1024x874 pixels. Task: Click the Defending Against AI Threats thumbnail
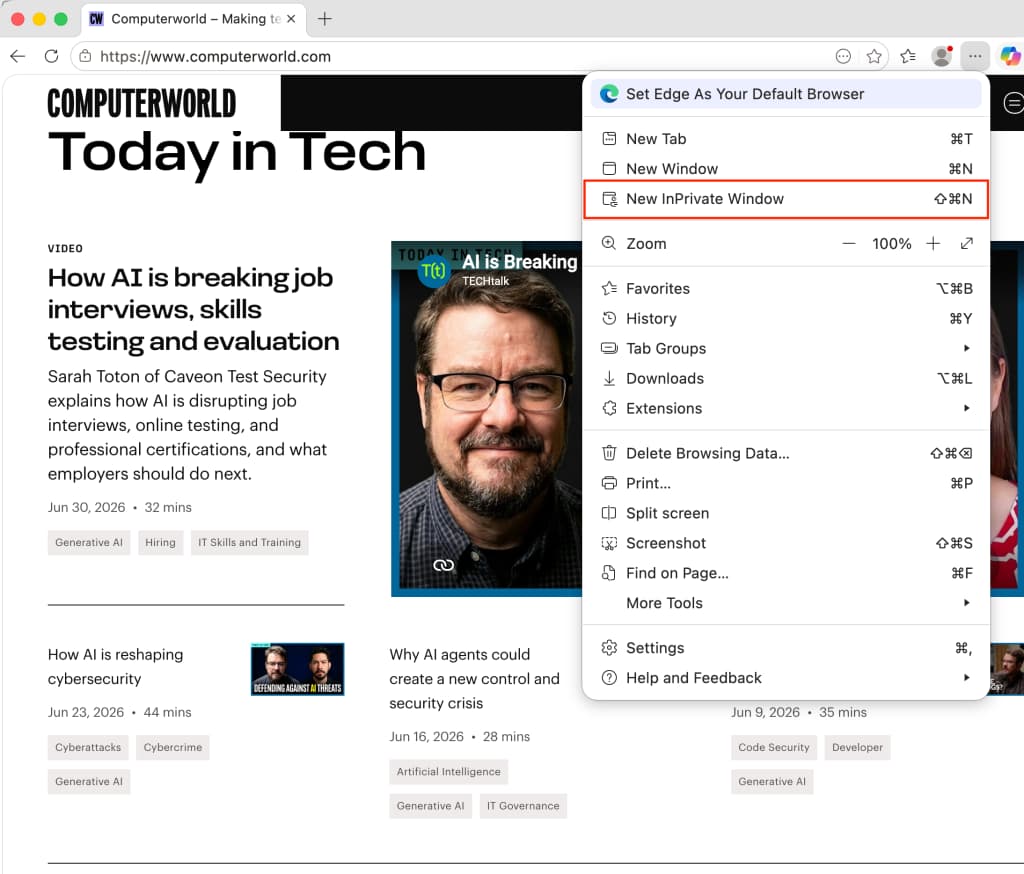297,669
